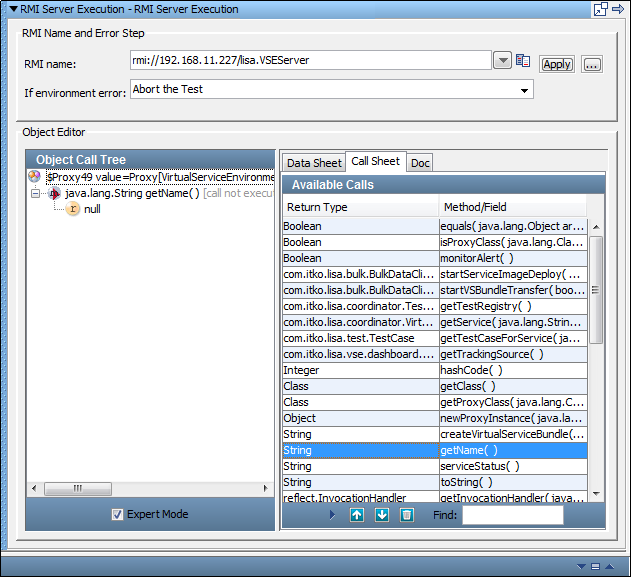
Task: Collapse the getName() call tree node
Action: (35, 194)
